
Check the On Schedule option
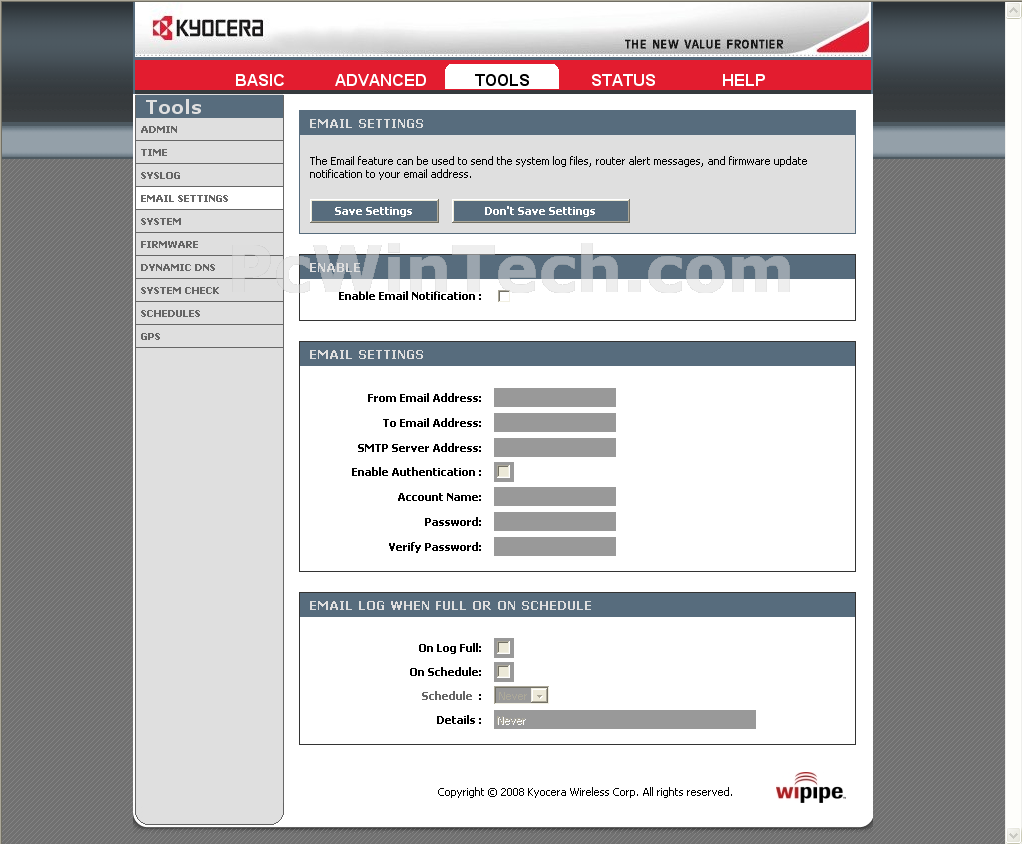point(504,672)
